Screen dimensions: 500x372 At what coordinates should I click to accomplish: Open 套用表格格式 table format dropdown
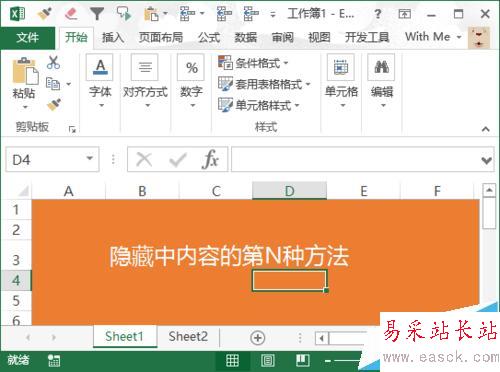pos(264,84)
